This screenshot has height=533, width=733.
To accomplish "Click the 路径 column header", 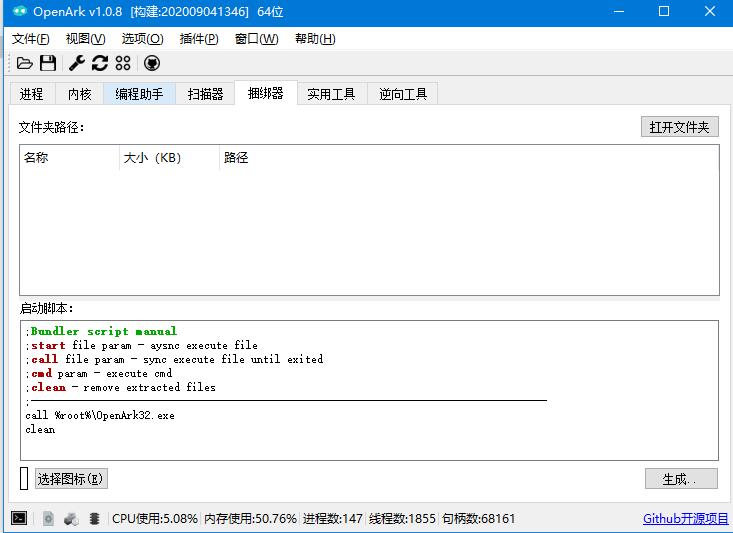I will [236, 158].
